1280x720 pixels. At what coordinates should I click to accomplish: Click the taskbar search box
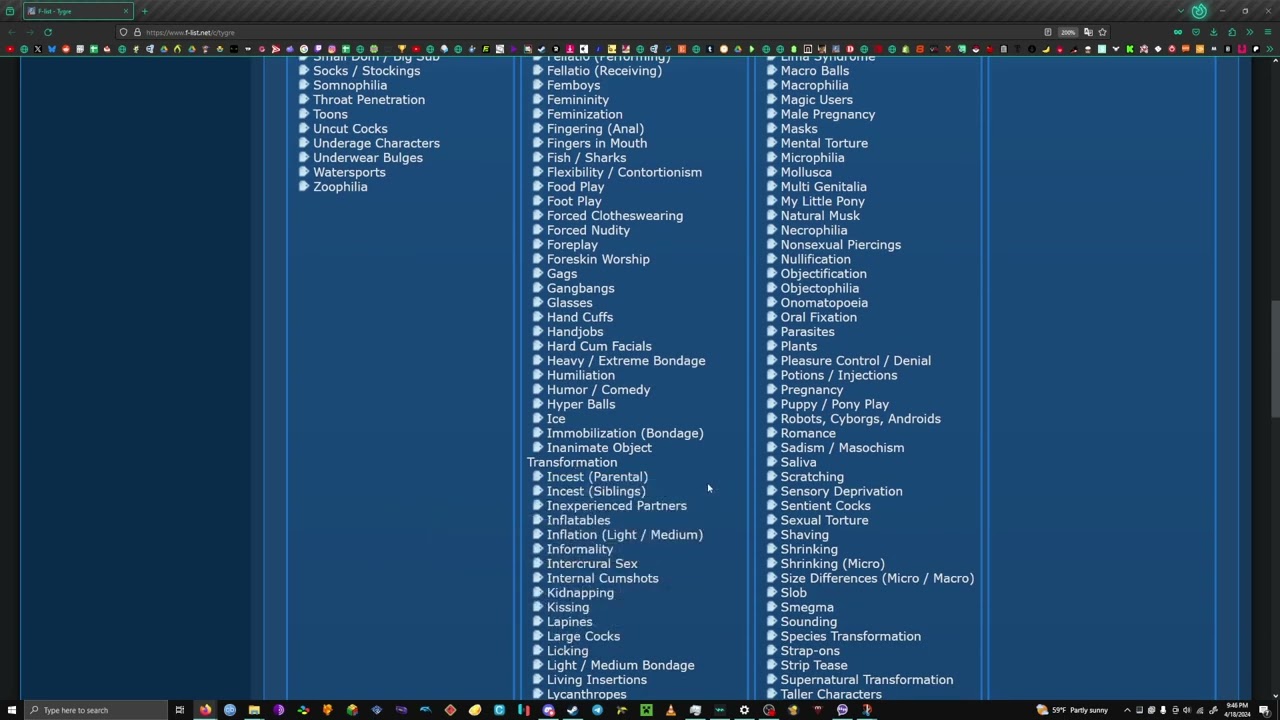pyautogui.click(x=95, y=710)
